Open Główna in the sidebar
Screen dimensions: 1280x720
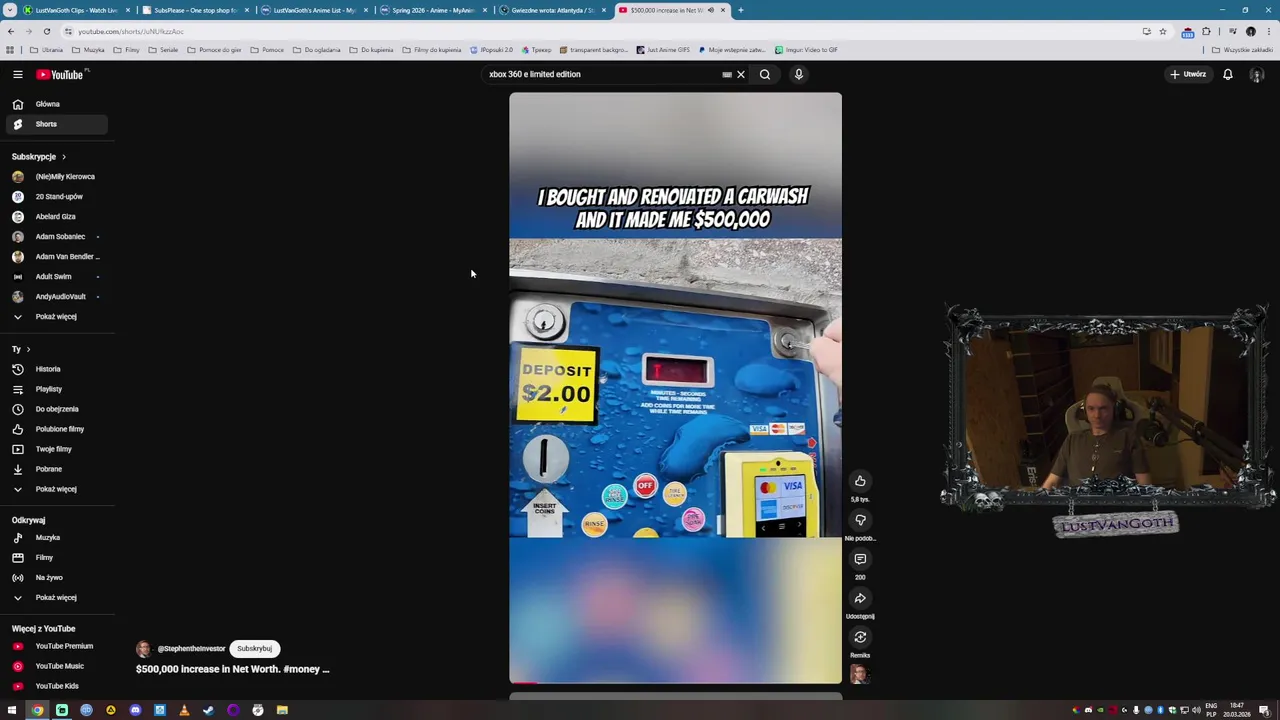pos(58,104)
